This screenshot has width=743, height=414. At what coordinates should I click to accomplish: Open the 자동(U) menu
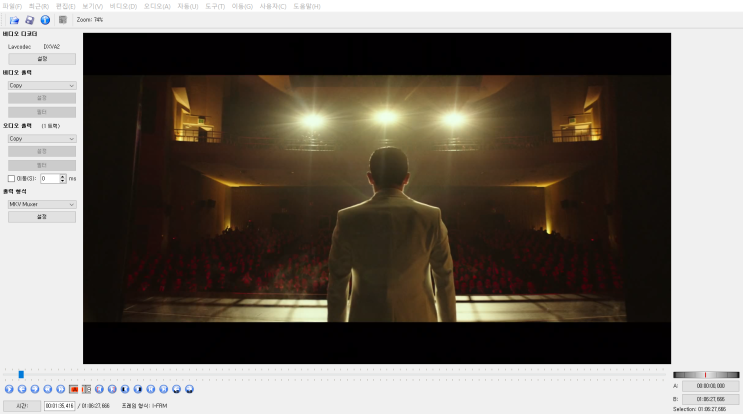tap(188, 6)
